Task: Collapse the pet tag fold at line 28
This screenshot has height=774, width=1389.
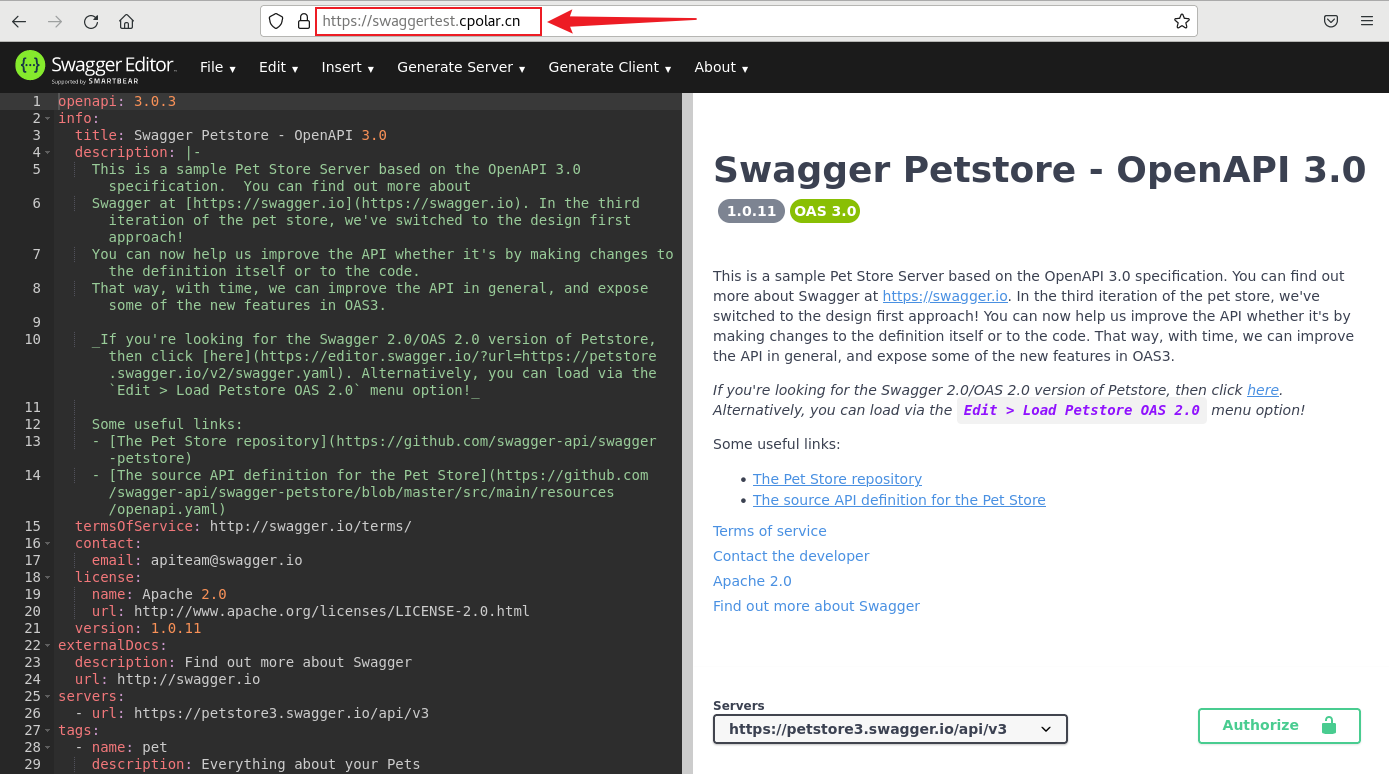Action: coord(47,747)
